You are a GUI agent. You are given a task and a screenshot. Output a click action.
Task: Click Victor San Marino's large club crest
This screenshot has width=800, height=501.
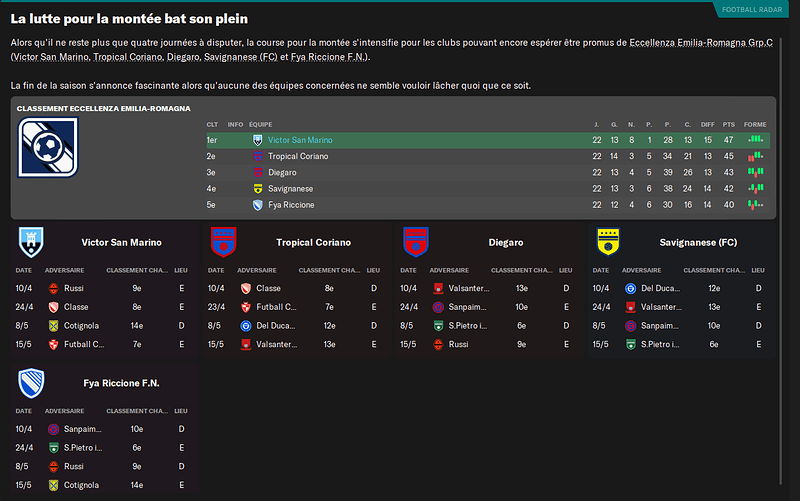point(31,242)
